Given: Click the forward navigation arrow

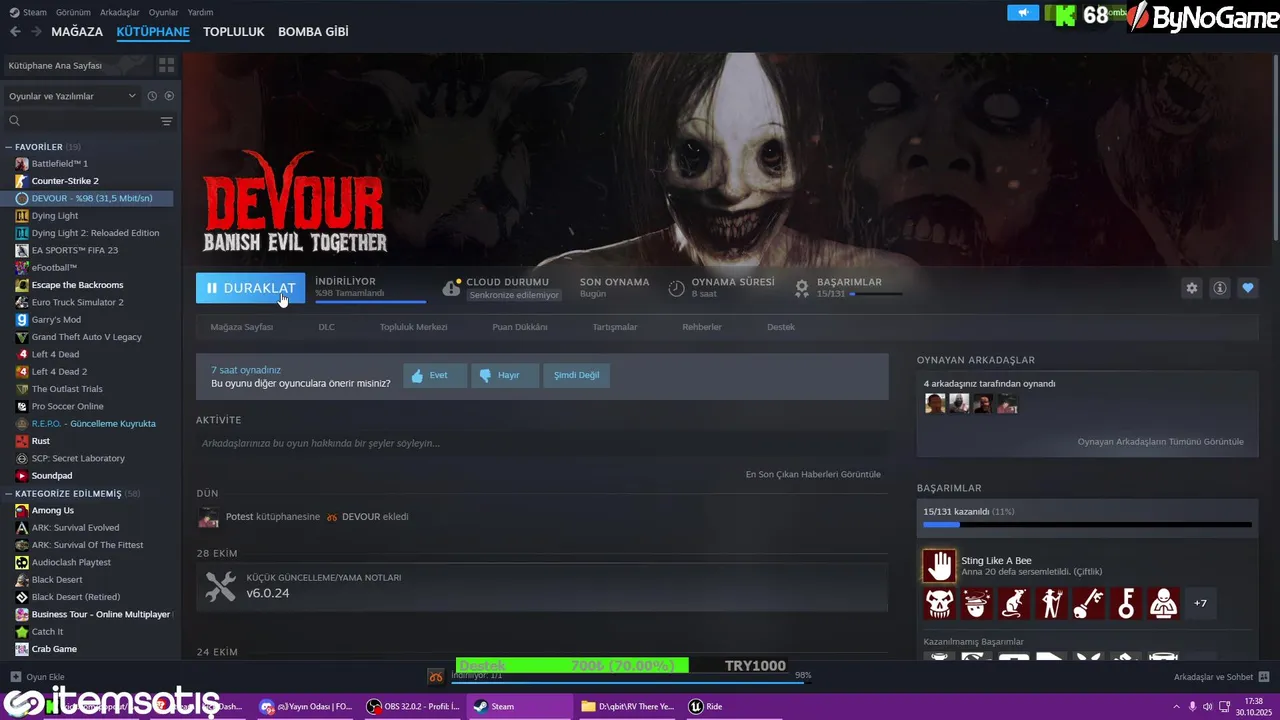Looking at the screenshot, I should pyautogui.click(x=36, y=32).
